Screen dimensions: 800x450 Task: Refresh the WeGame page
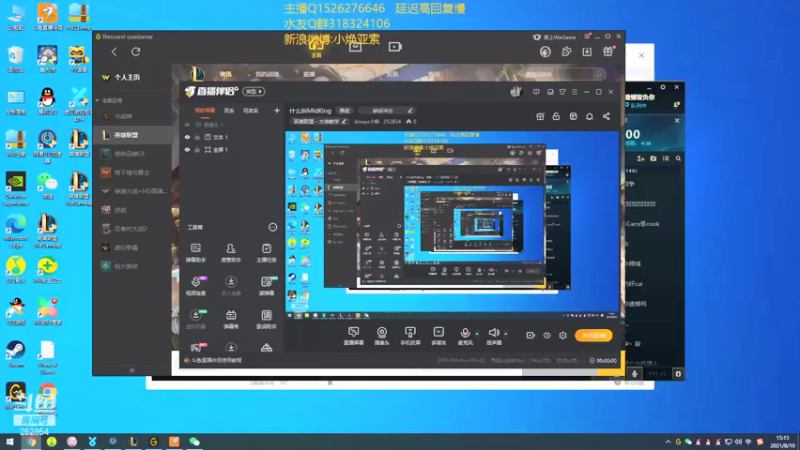pos(136,52)
